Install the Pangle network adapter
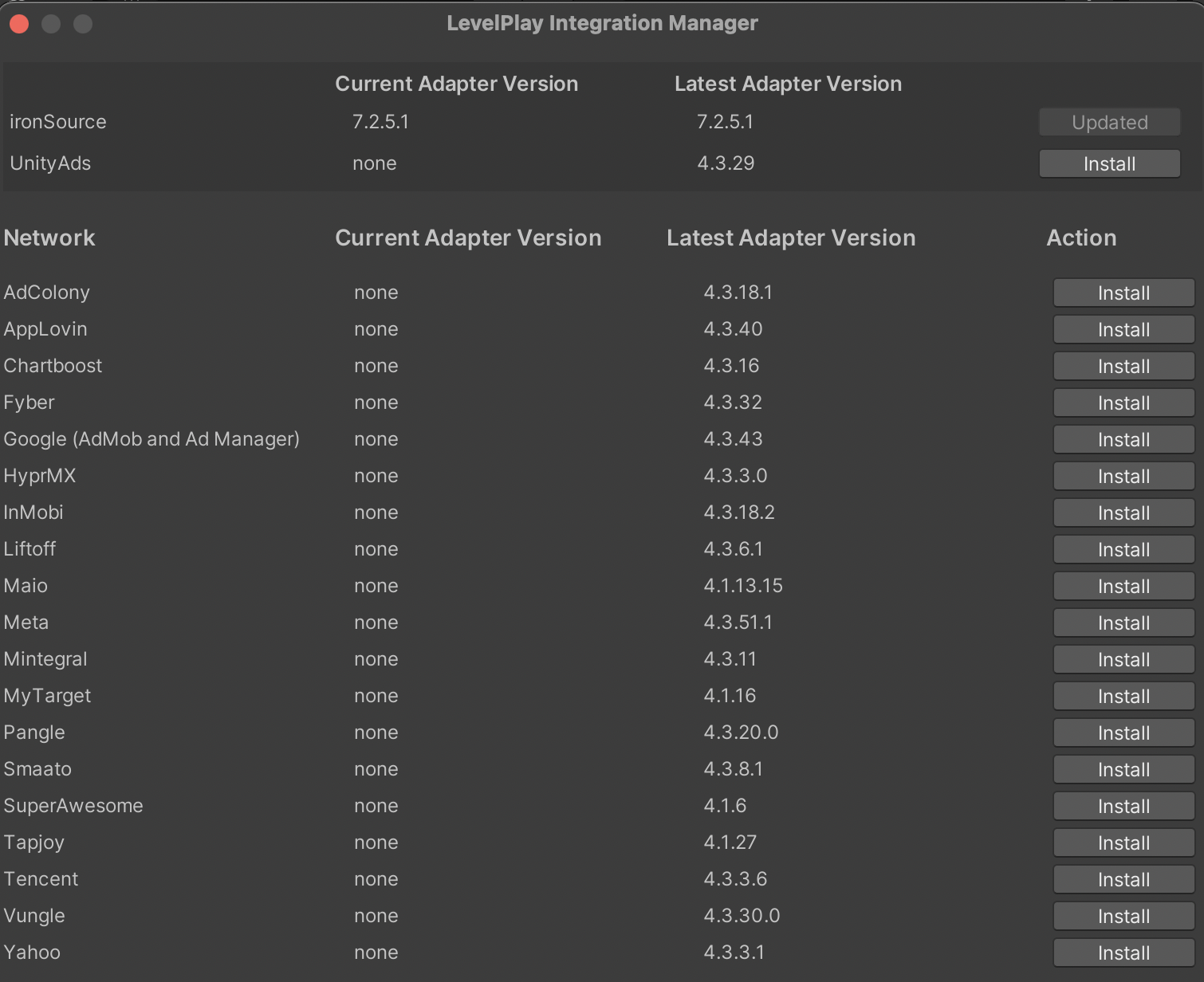 1123,733
